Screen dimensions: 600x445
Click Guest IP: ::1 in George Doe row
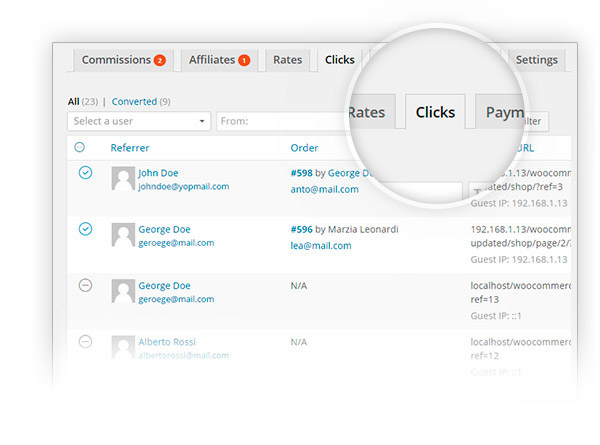(x=496, y=316)
